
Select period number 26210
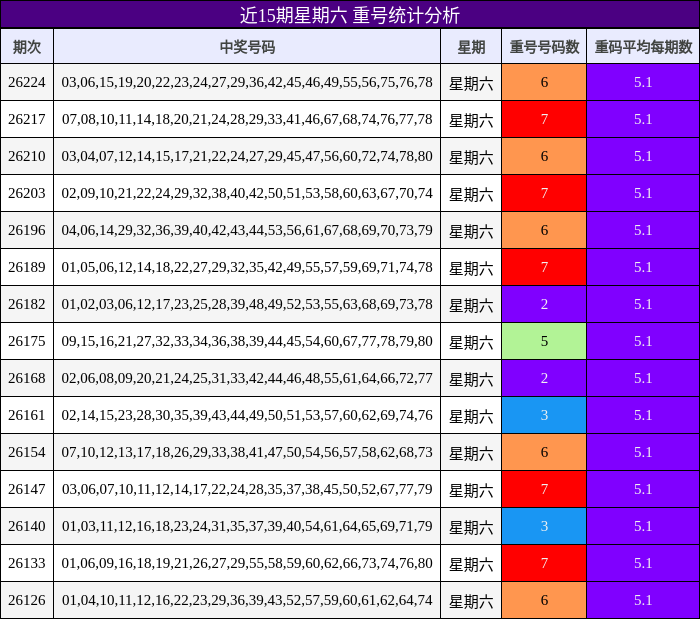[x=27, y=156]
